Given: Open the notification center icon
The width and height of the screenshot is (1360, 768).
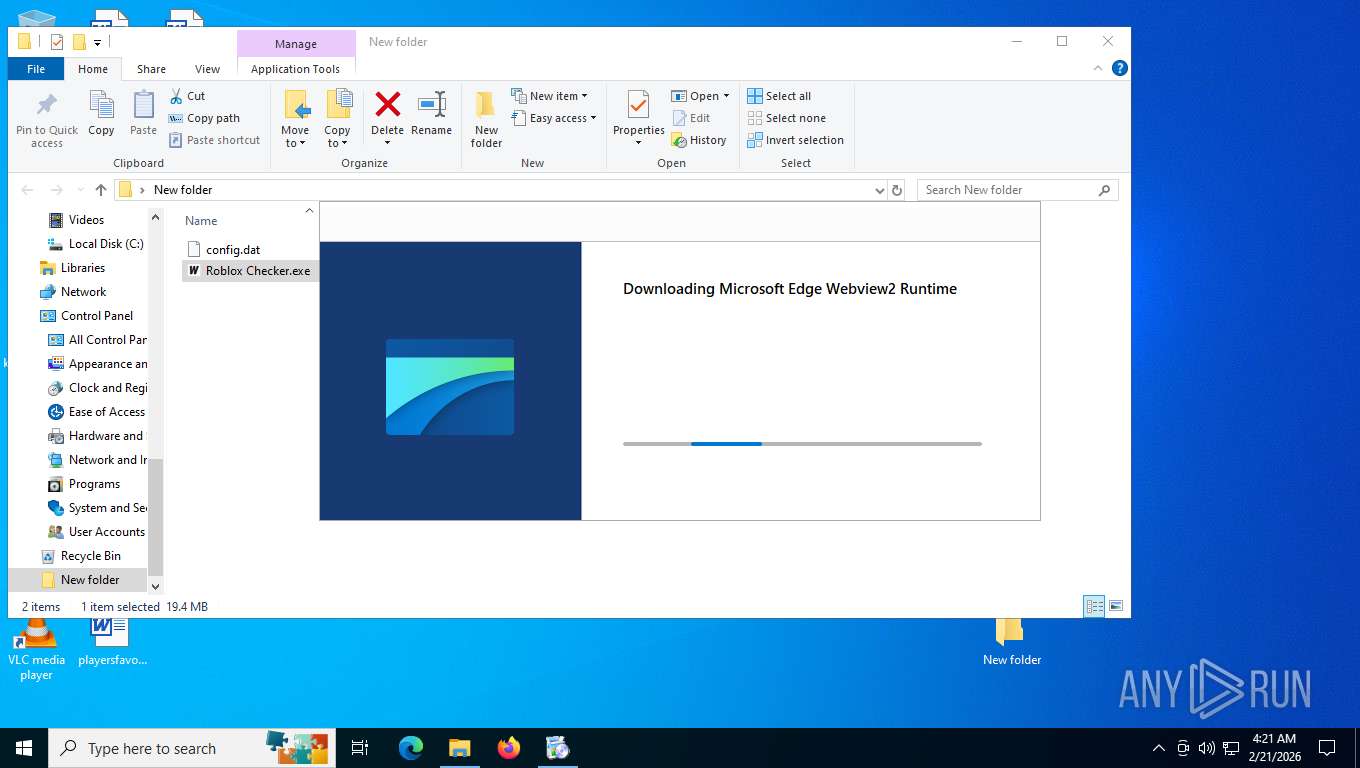Looking at the screenshot, I should (1327, 748).
